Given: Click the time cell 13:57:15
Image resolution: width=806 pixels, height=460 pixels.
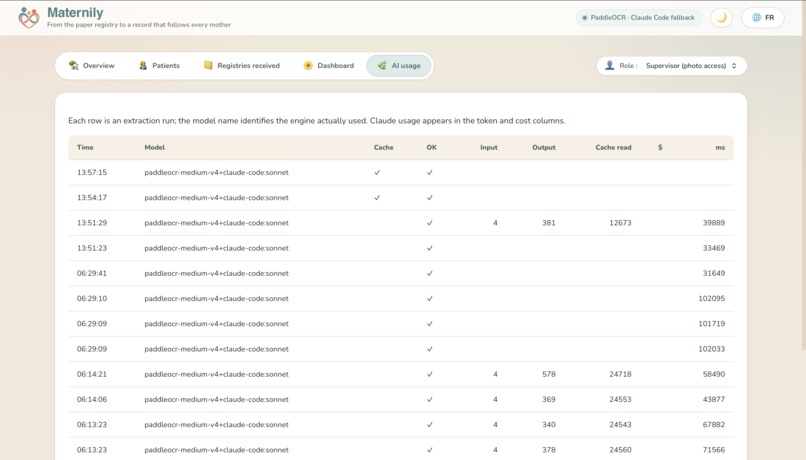Looking at the screenshot, I should (92, 173).
